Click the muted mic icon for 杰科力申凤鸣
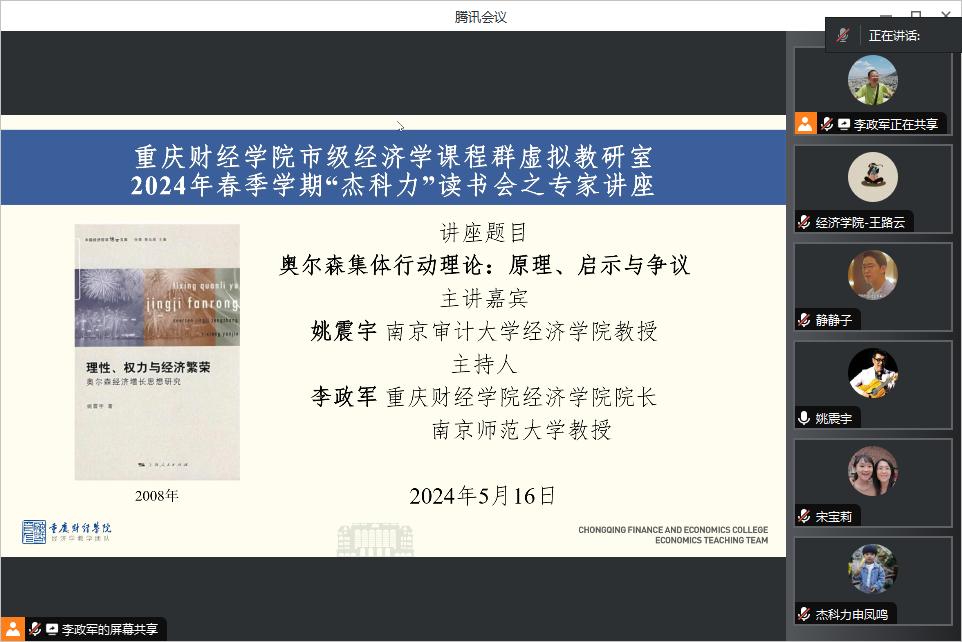Screen dimensions: 962x642 coord(804,614)
